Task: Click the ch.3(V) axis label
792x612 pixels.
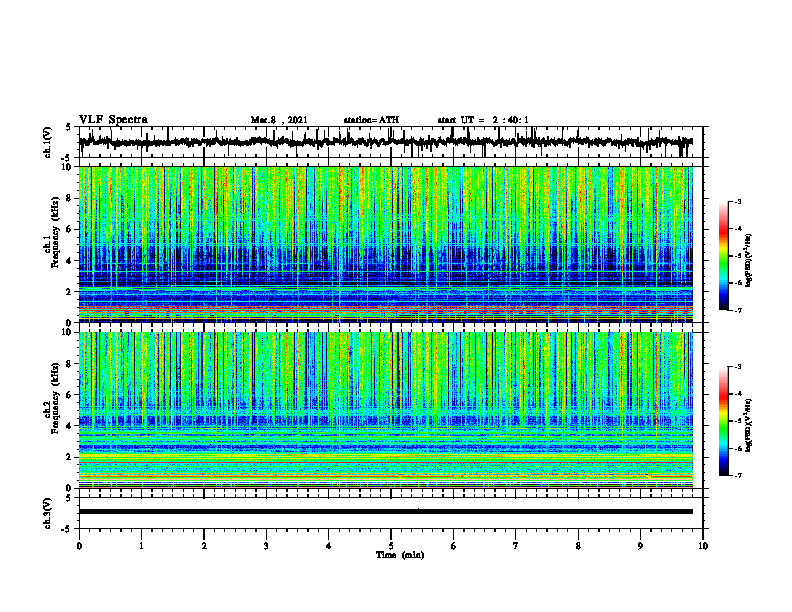Action: point(48,514)
